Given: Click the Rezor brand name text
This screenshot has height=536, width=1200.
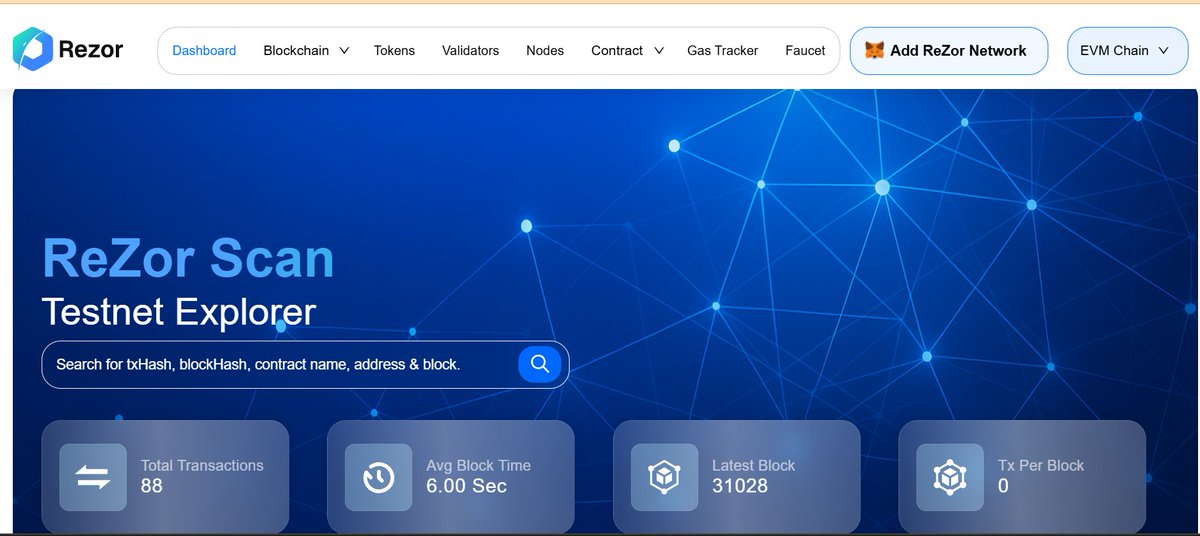Looking at the screenshot, I should tap(91, 50).
